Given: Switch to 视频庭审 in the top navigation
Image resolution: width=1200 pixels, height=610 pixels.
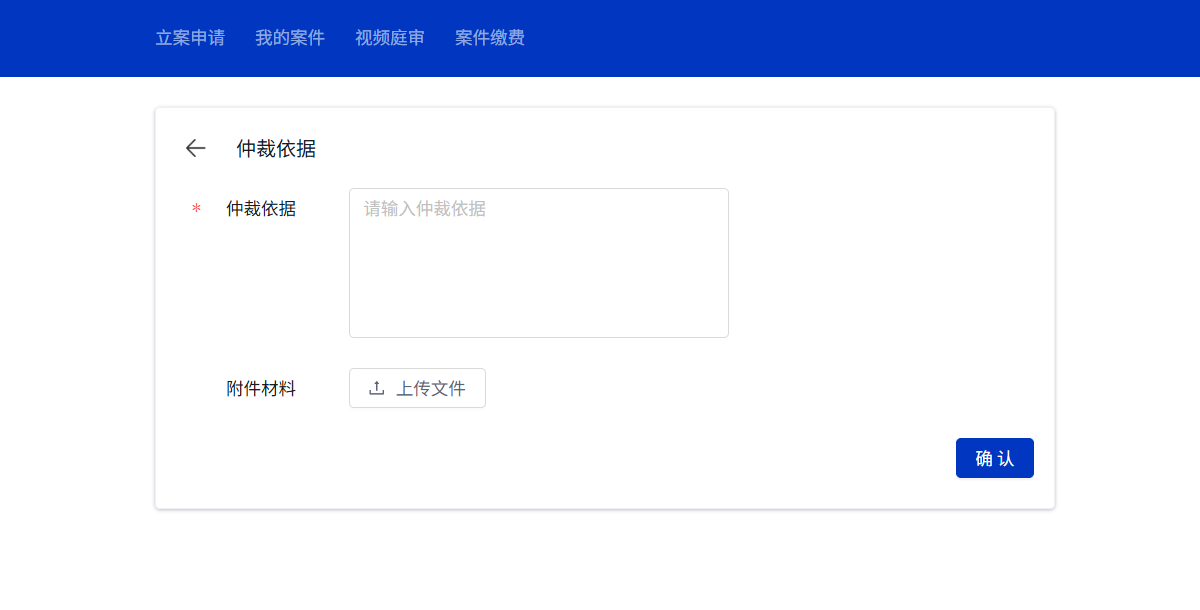Looking at the screenshot, I should tap(390, 38).
